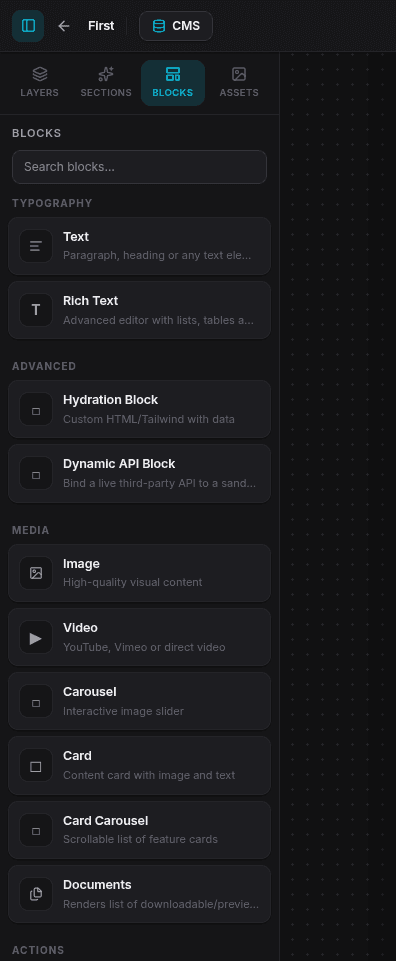Click the Search blocks input field
The width and height of the screenshot is (396, 961).
[139, 167]
